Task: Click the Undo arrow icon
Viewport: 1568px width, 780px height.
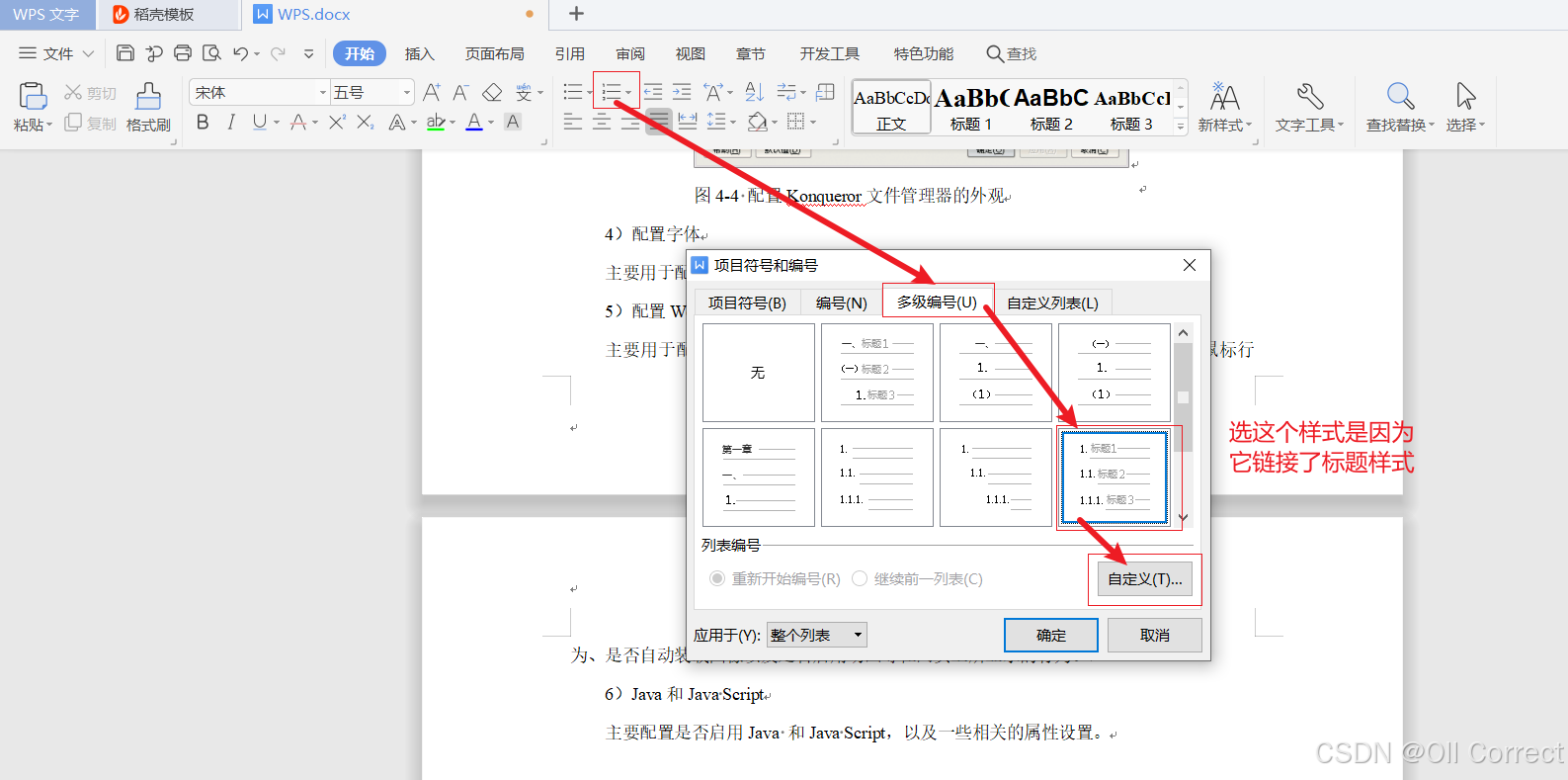Action: (x=240, y=53)
